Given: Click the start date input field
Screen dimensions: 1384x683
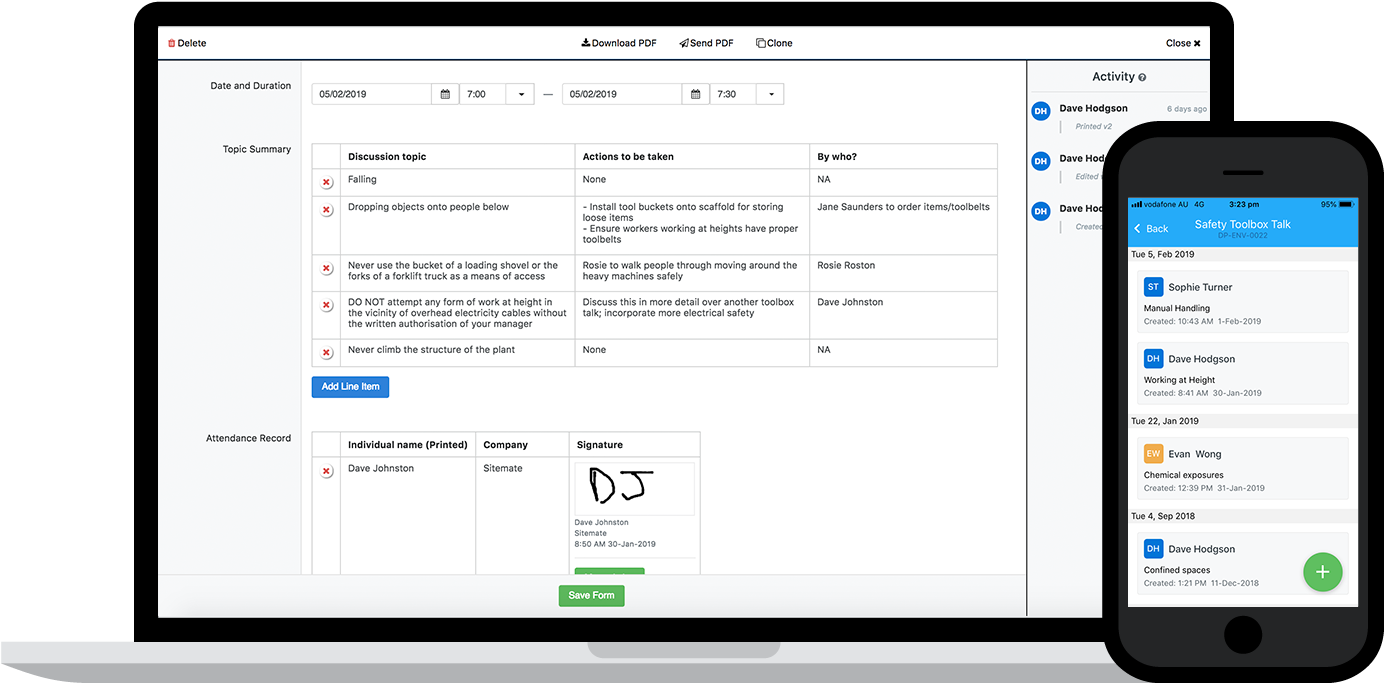Looking at the screenshot, I should pos(370,93).
